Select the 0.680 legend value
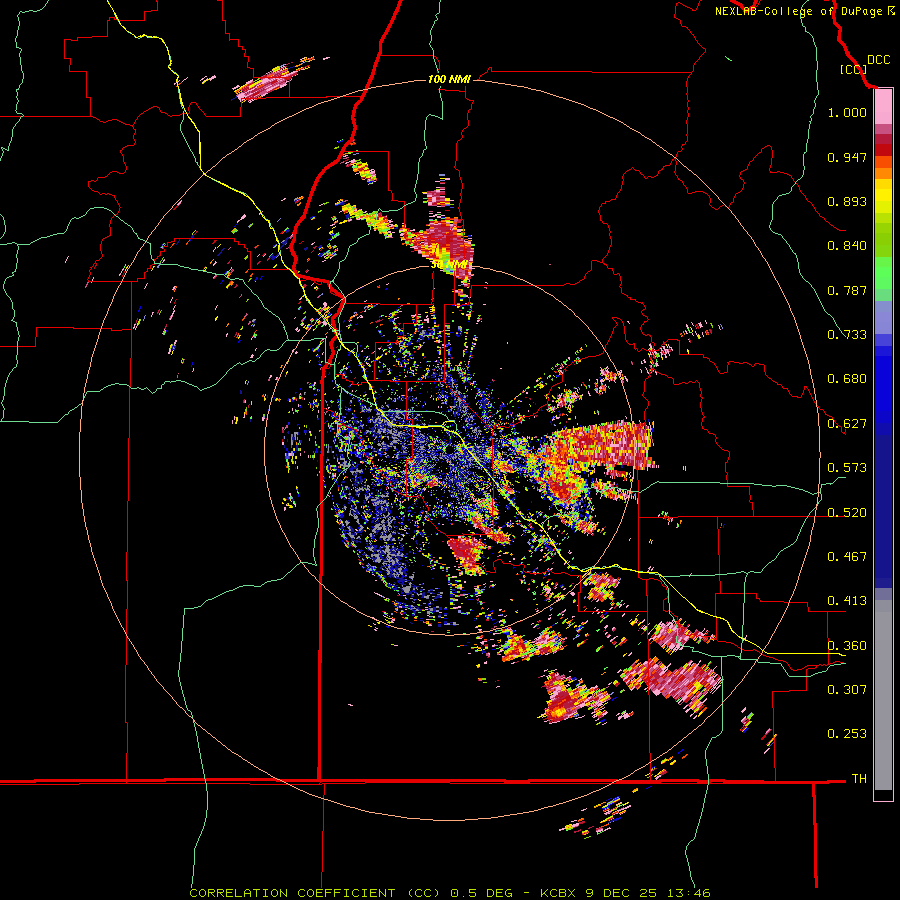 pos(847,379)
